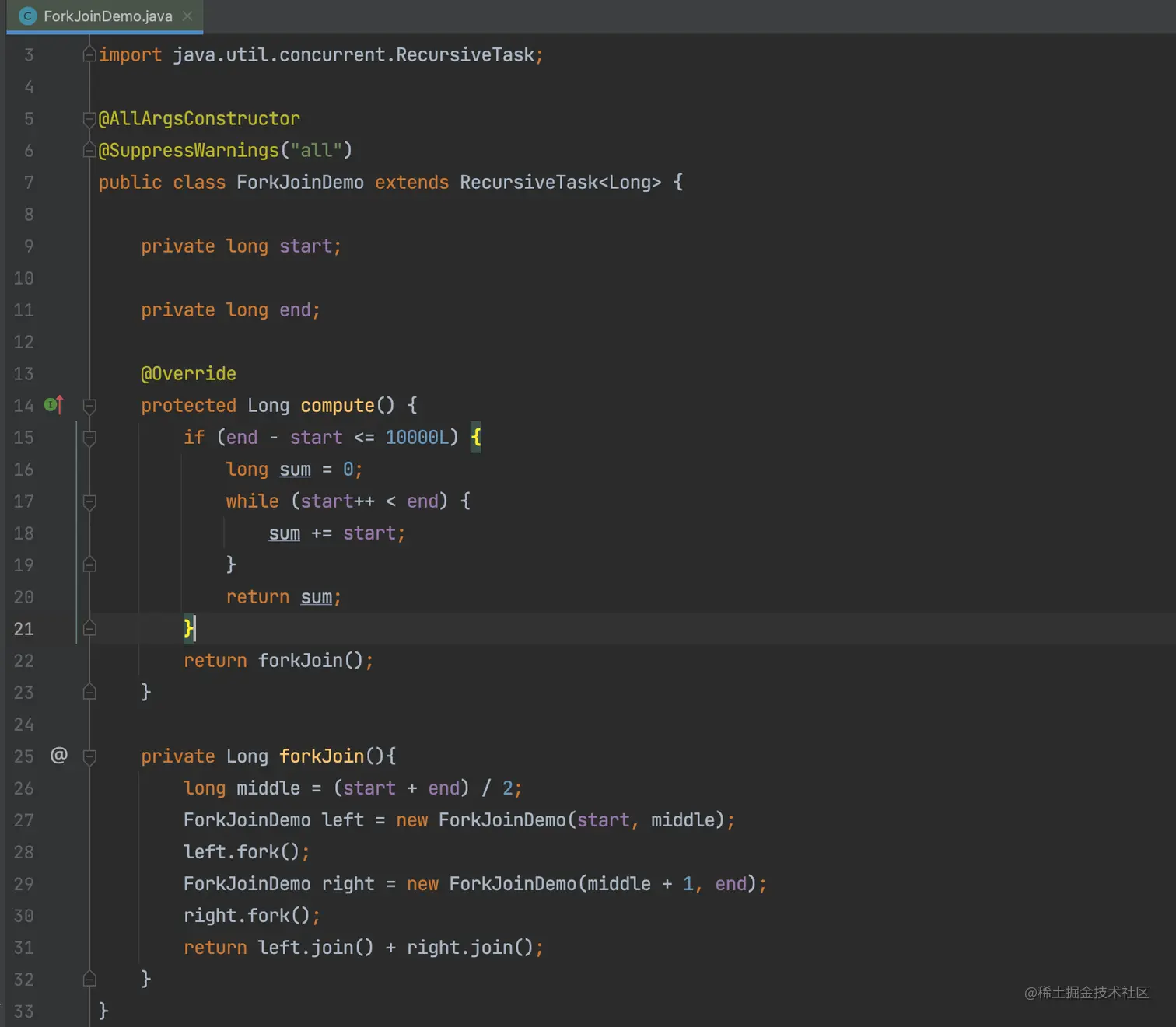Click line number 28 in the gutter

pos(23,852)
